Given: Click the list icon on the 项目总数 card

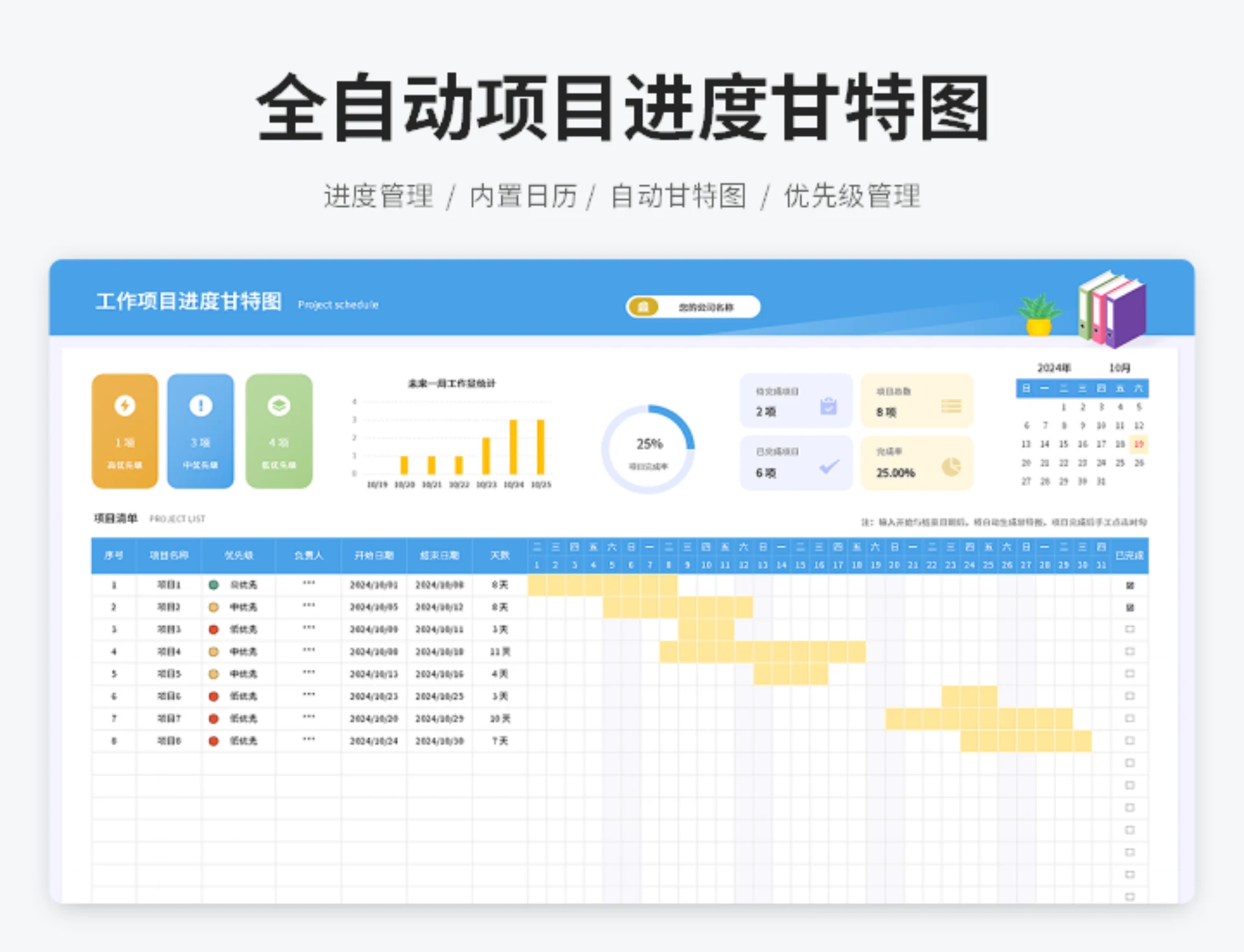Looking at the screenshot, I should [x=952, y=406].
